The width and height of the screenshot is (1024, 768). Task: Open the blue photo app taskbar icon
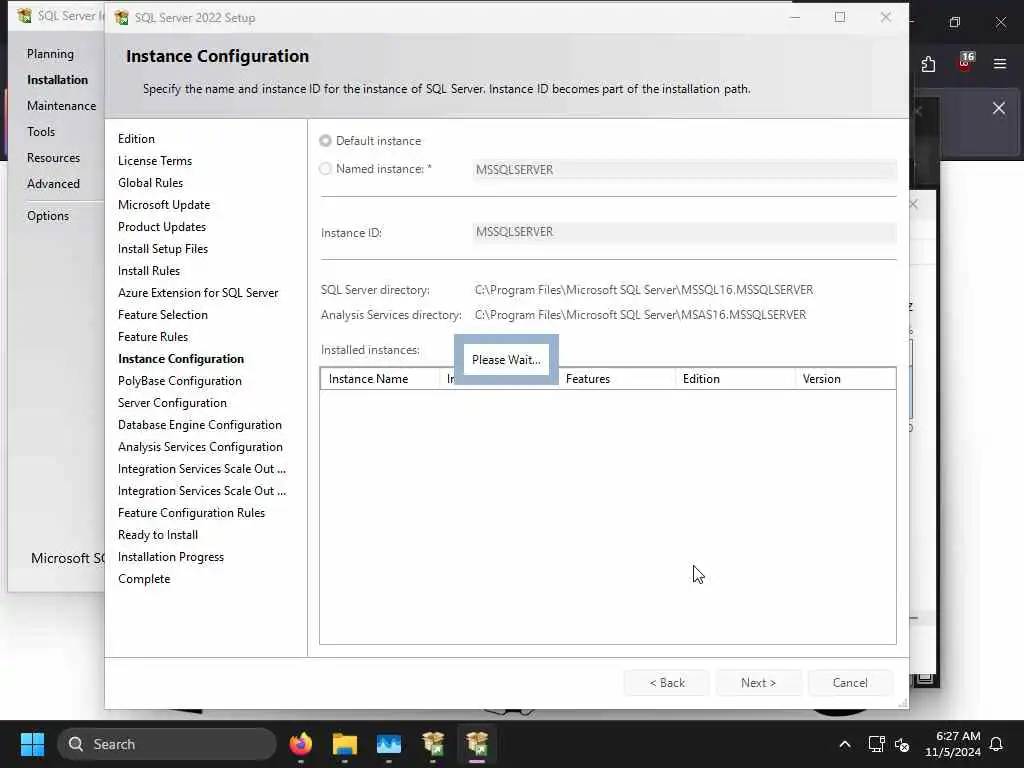pos(389,744)
